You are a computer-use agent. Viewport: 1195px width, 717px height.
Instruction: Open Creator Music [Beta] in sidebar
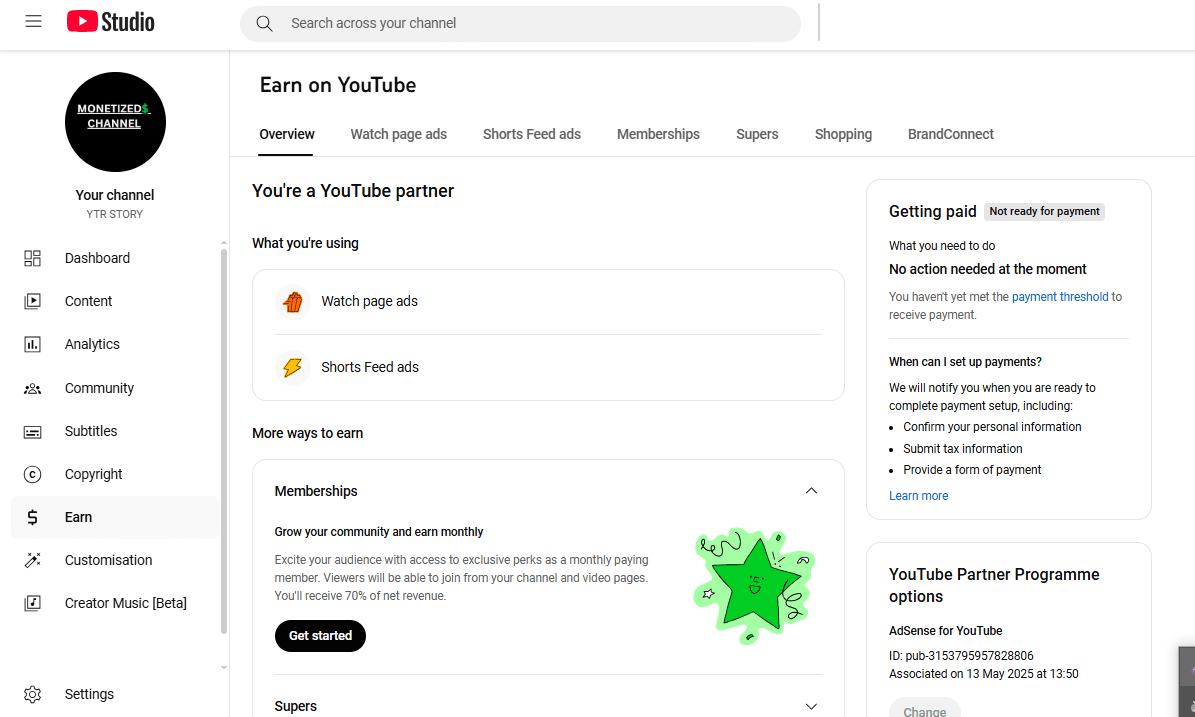click(115, 603)
